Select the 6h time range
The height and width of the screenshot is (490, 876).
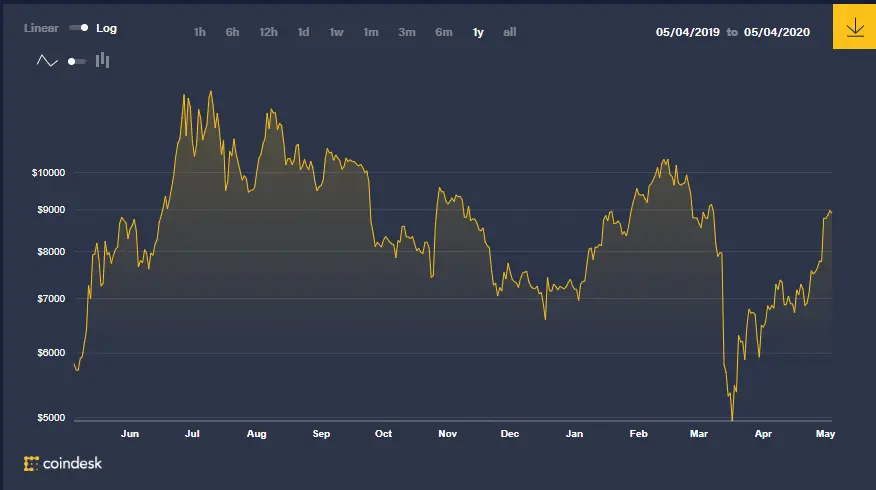(x=232, y=32)
